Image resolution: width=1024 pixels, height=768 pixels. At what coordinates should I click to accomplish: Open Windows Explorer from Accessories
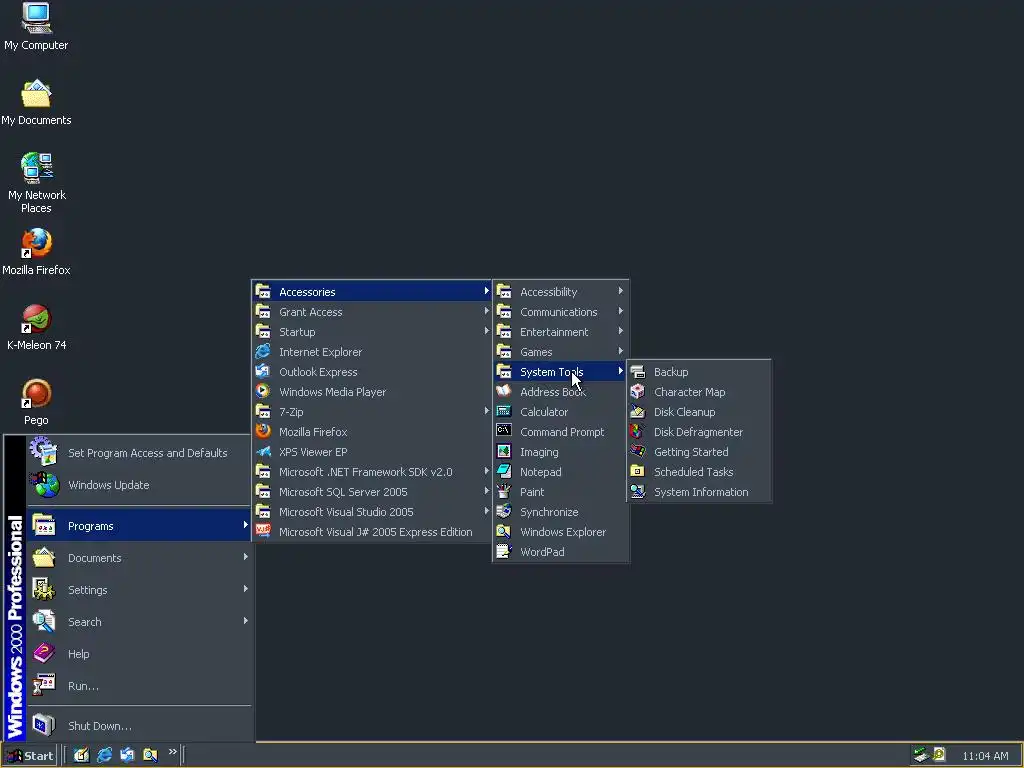tap(560, 532)
